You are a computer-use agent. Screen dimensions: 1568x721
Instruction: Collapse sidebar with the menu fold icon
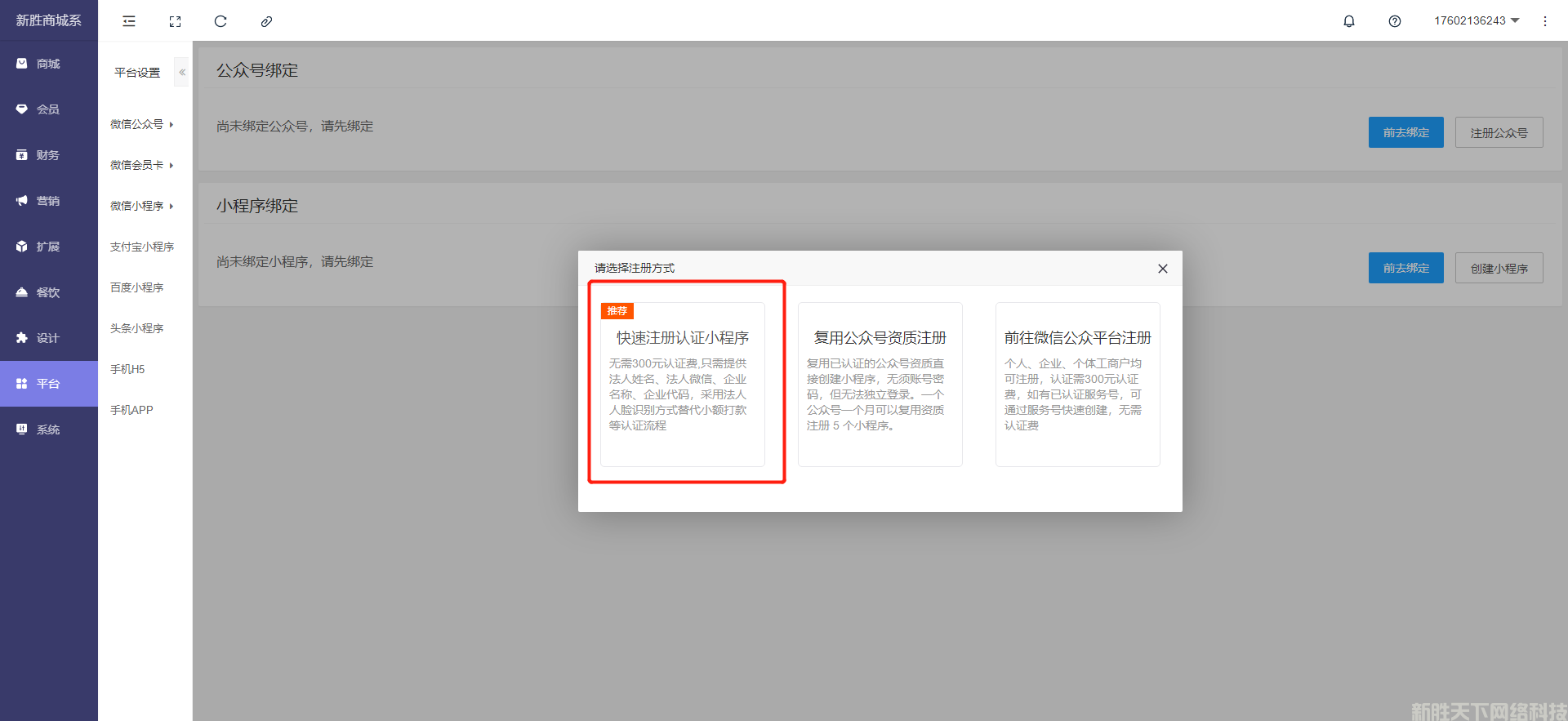point(129,21)
